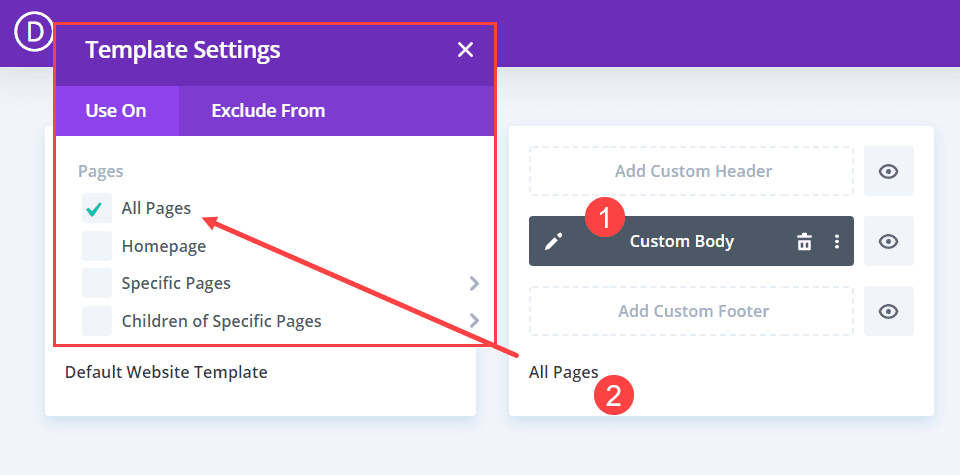Select the Use On tab
The image size is (960, 475).
pos(116,111)
